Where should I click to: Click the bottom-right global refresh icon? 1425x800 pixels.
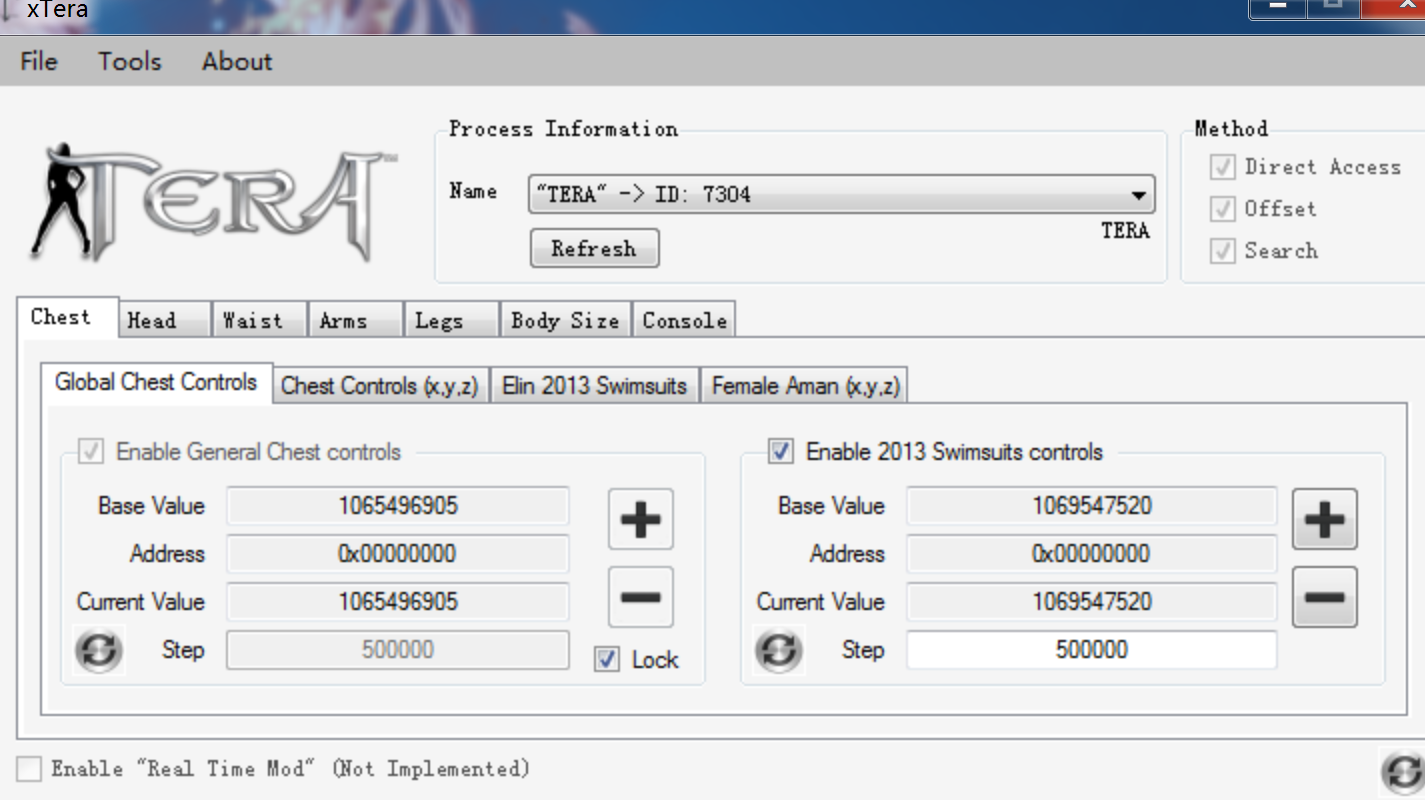[x=1402, y=772]
